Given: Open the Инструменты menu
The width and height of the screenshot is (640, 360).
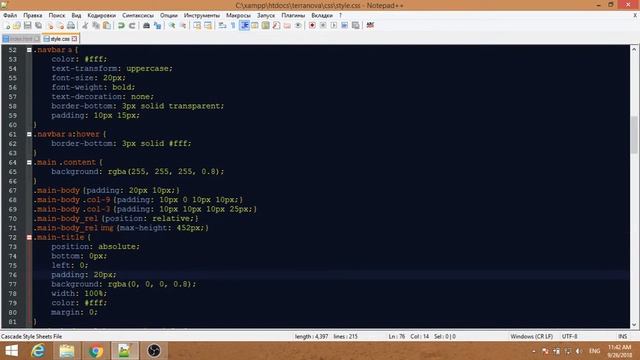Looking at the screenshot, I should click(202, 15).
